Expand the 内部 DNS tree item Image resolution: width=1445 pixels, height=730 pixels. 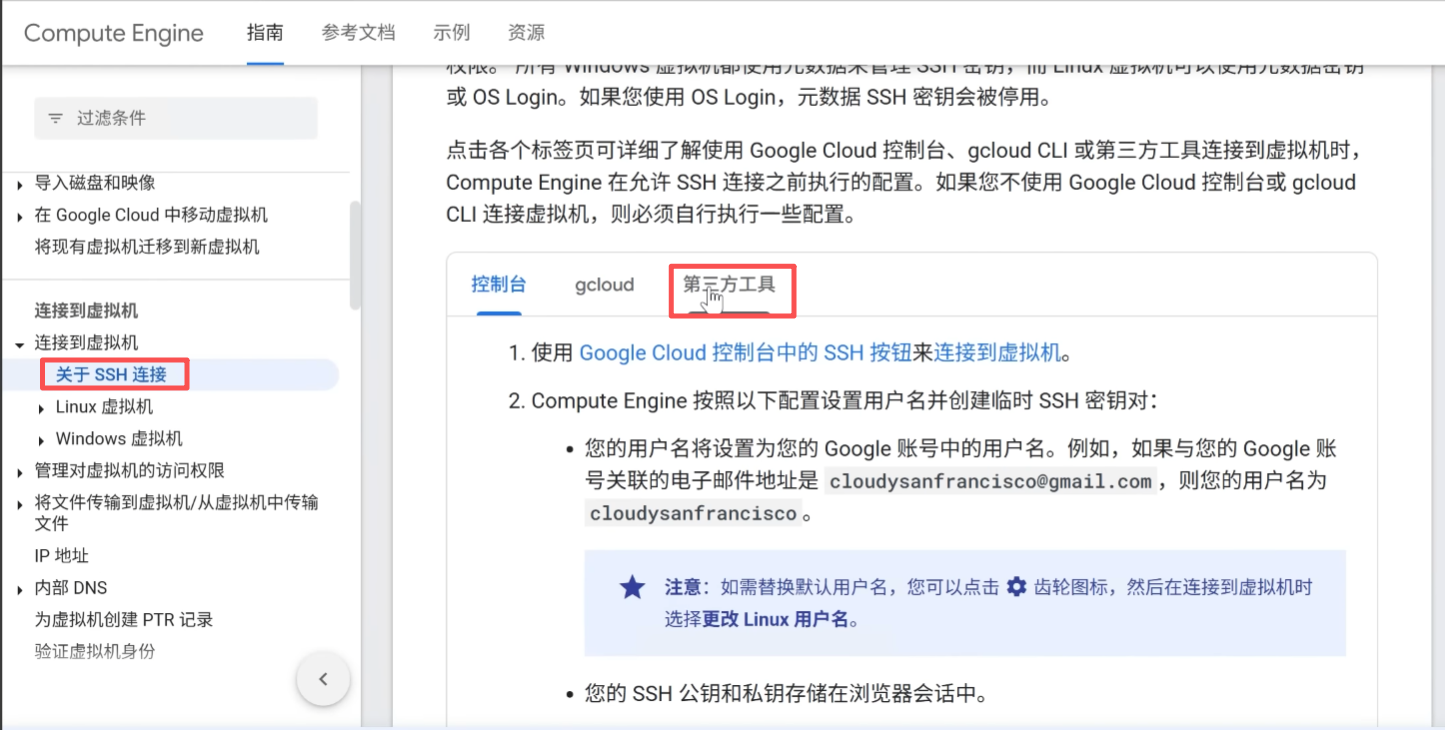tap(20, 589)
